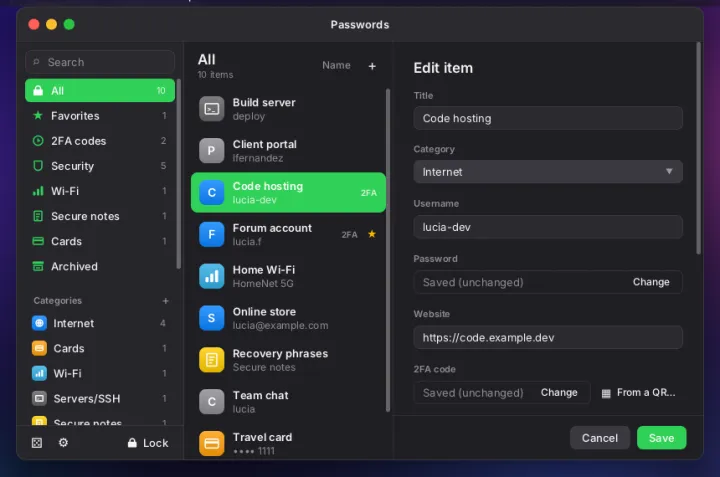Click the Favorites star icon in sidebar

point(38,115)
